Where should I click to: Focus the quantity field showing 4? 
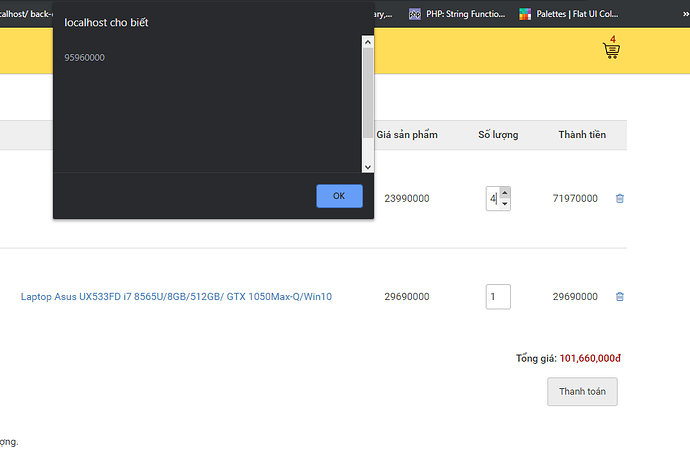493,199
